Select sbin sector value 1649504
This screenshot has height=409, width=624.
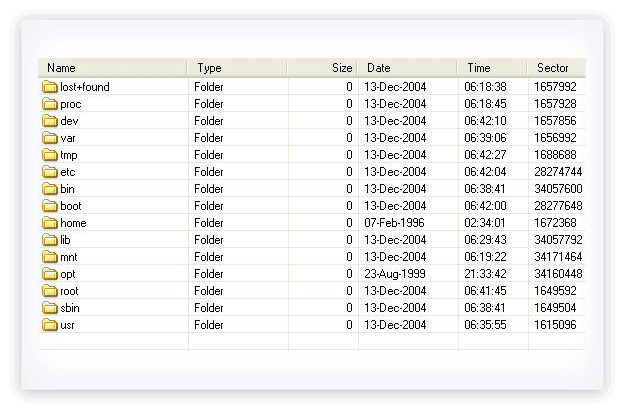point(554,308)
